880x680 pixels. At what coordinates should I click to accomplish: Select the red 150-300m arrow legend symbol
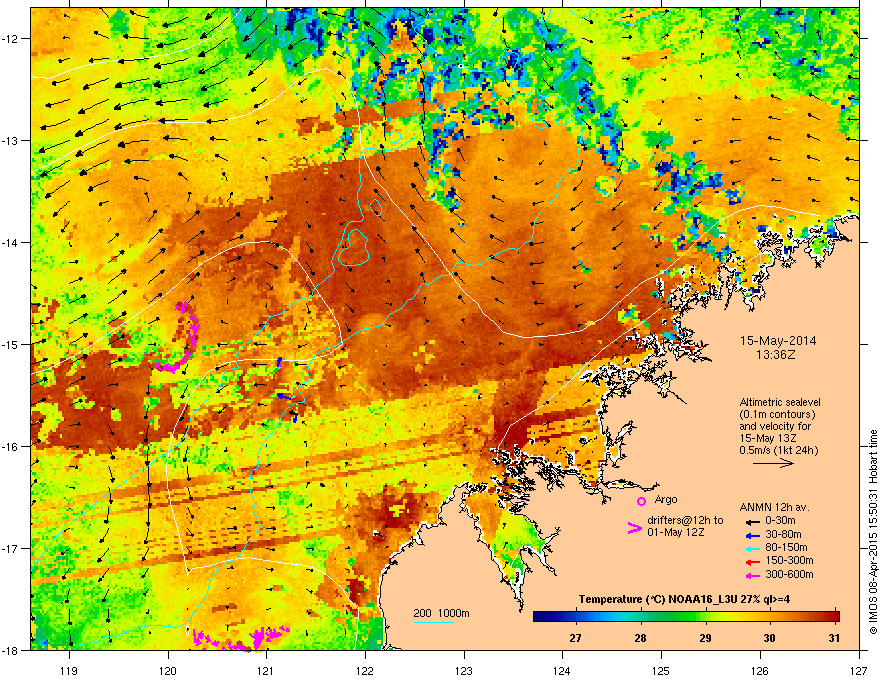tap(752, 562)
